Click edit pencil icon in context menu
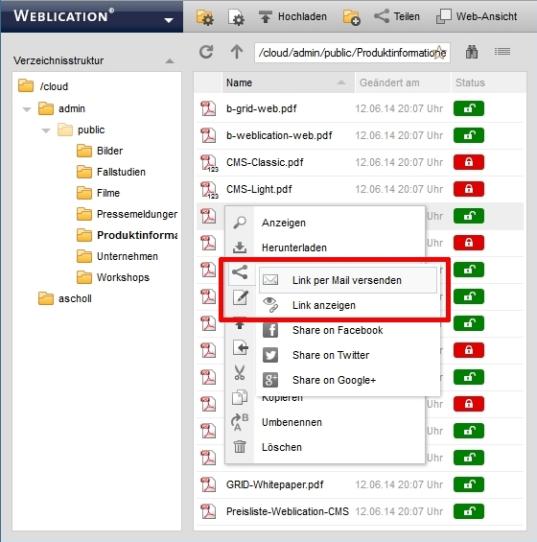537x542 pixels. (x=241, y=298)
